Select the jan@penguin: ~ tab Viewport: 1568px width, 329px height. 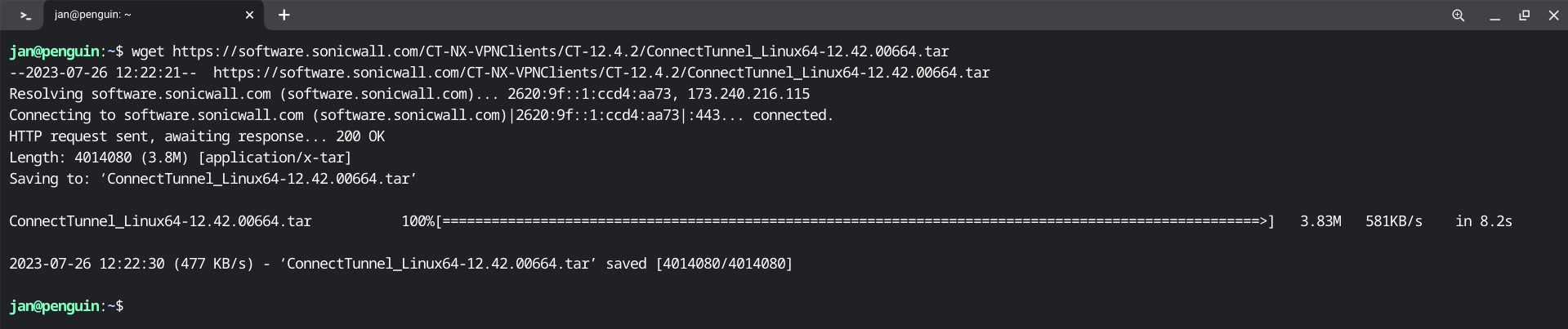tap(139, 16)
